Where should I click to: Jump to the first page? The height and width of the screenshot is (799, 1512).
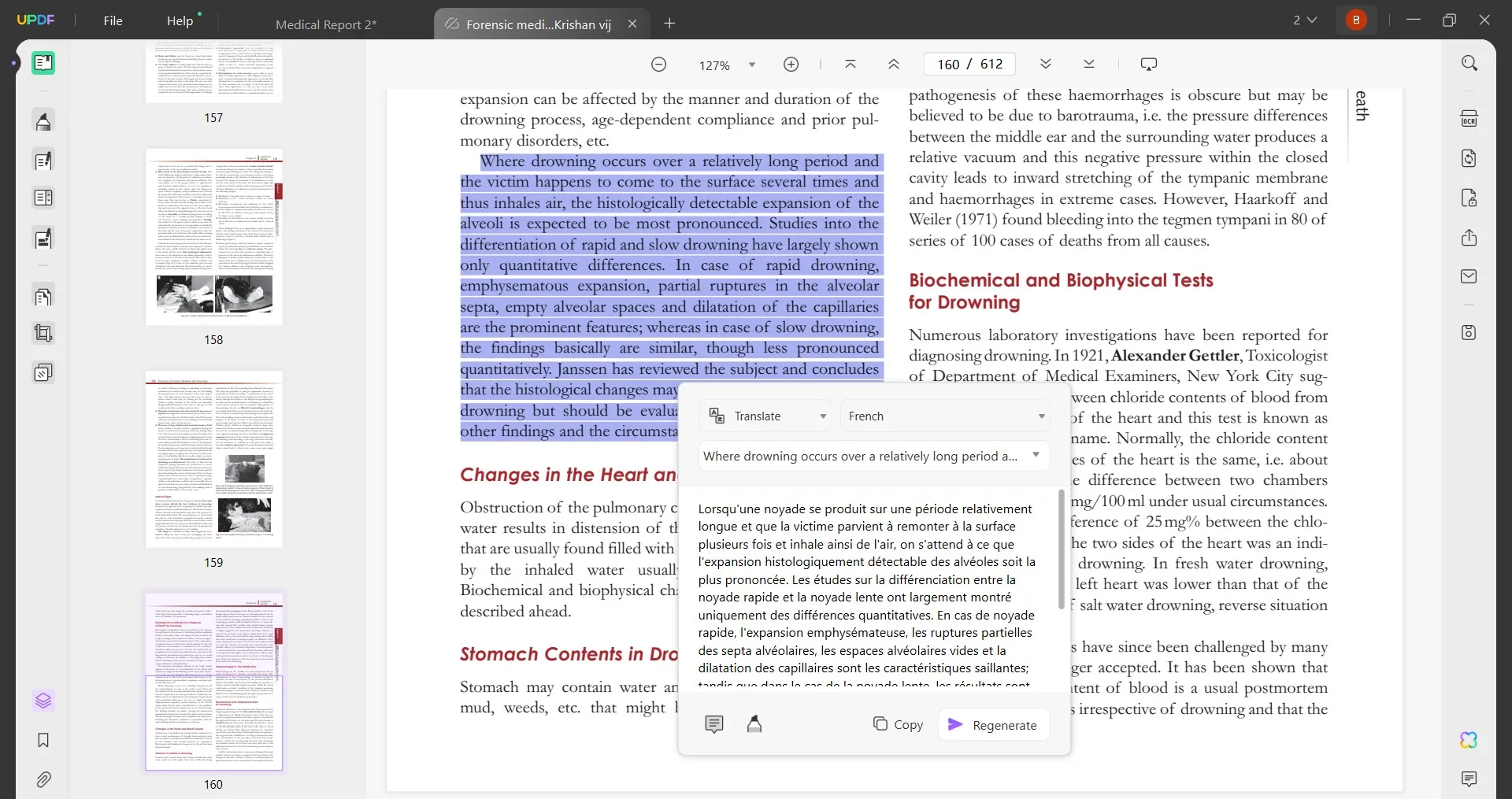[850, 65]
